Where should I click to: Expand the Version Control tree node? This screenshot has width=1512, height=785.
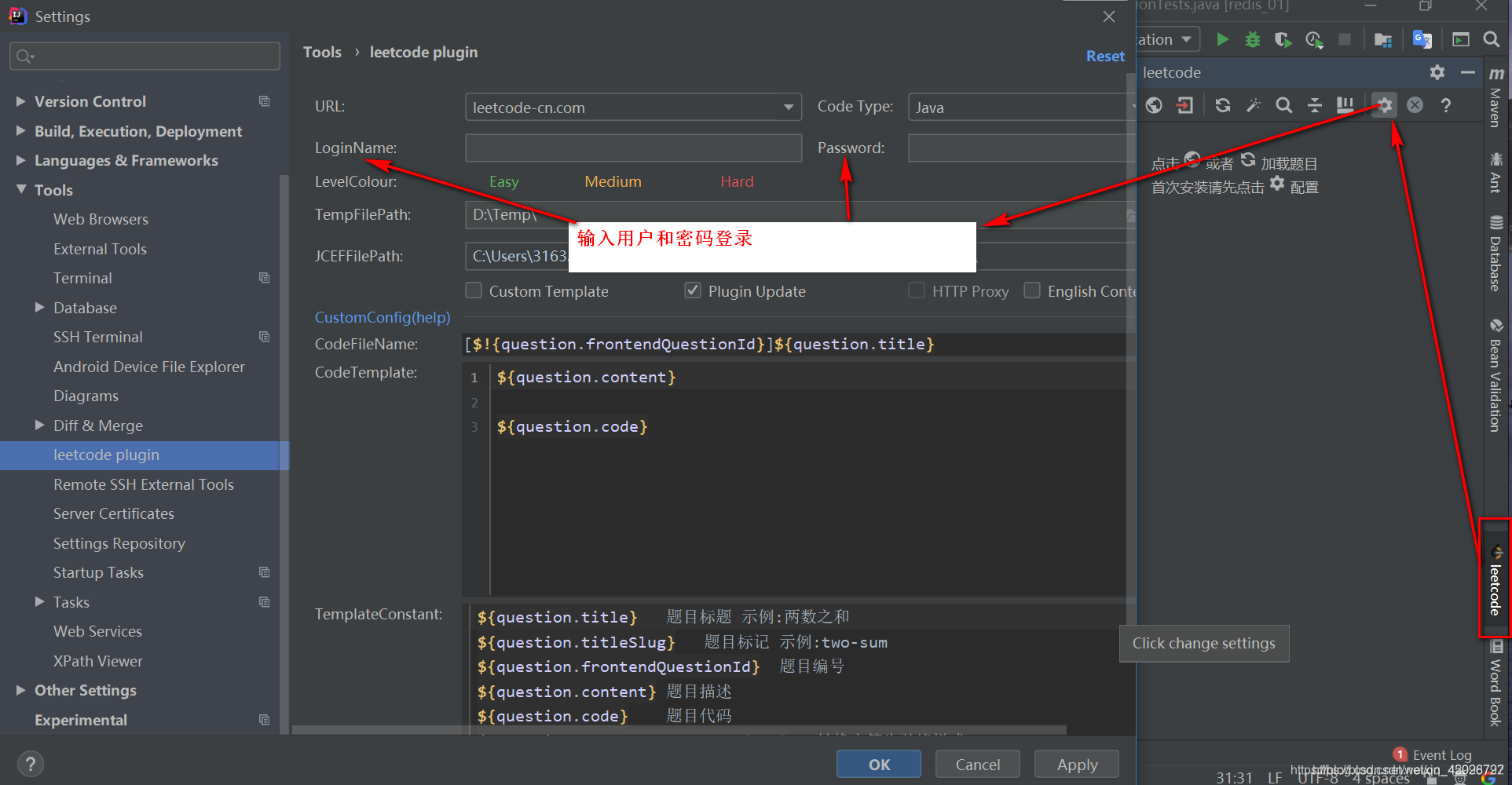pyautogui.click(x=21, y=101)
